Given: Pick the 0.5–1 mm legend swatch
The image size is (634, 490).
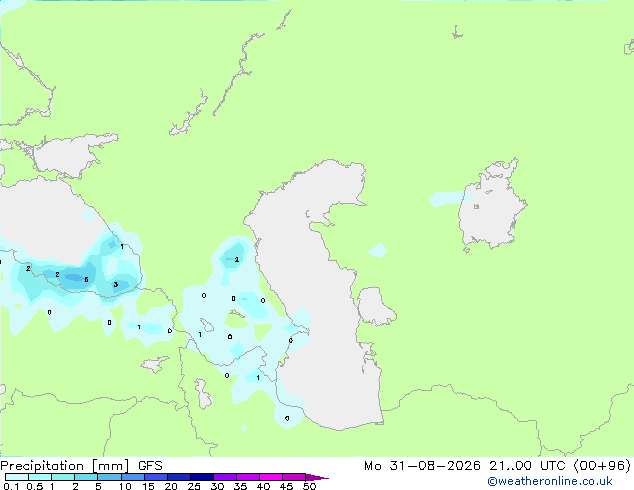Looking at the screenshot, I should tap(40, 477).
